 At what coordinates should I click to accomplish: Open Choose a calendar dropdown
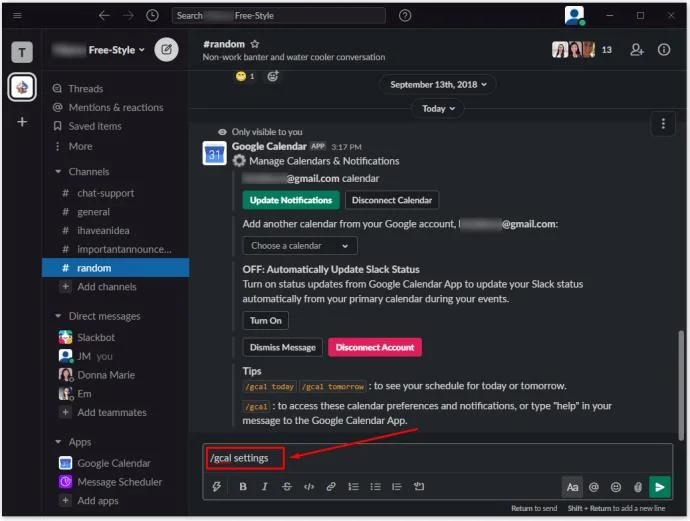pyautogui.click(x=300, y=246)
